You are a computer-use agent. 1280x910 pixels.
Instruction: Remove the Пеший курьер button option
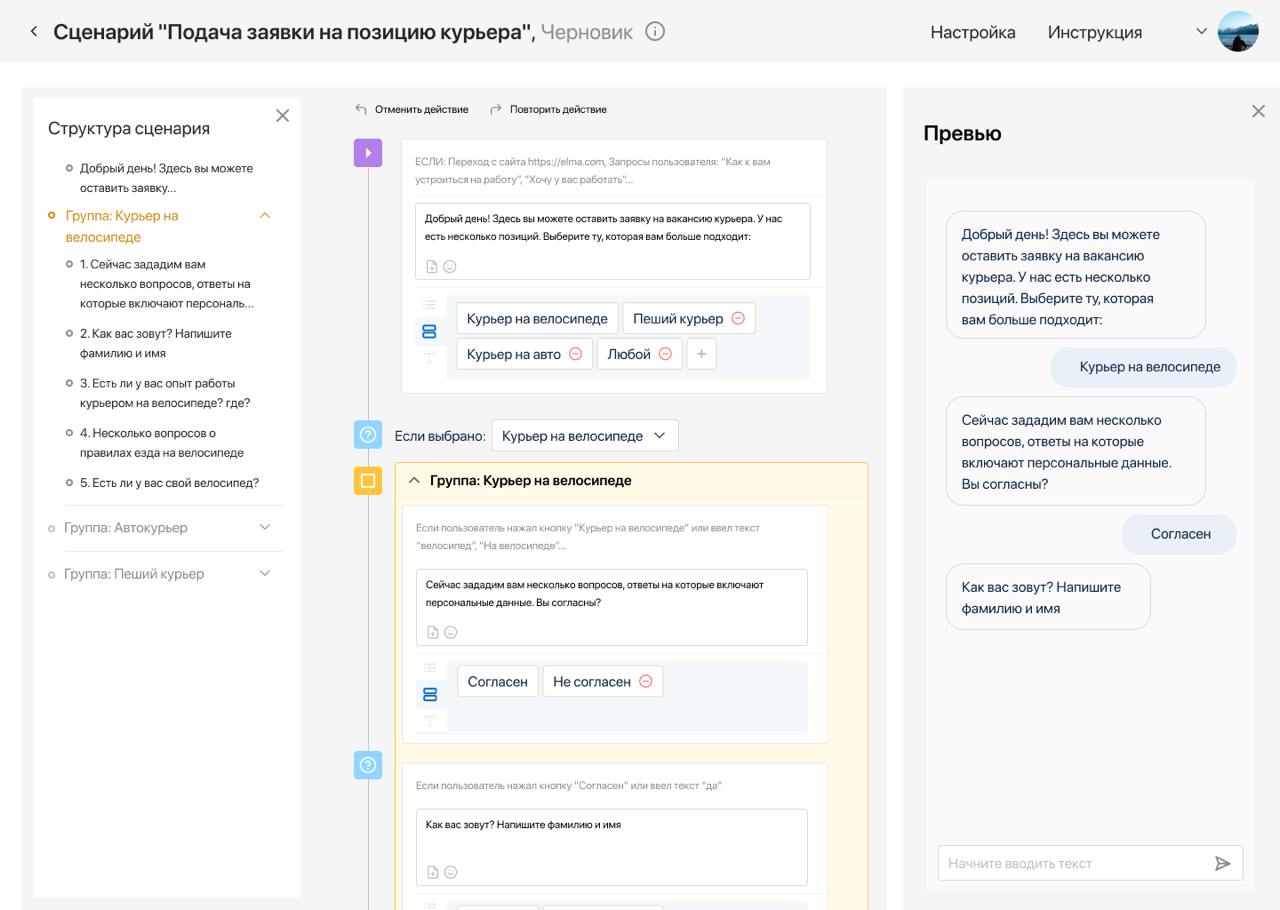tap(738, 319)
